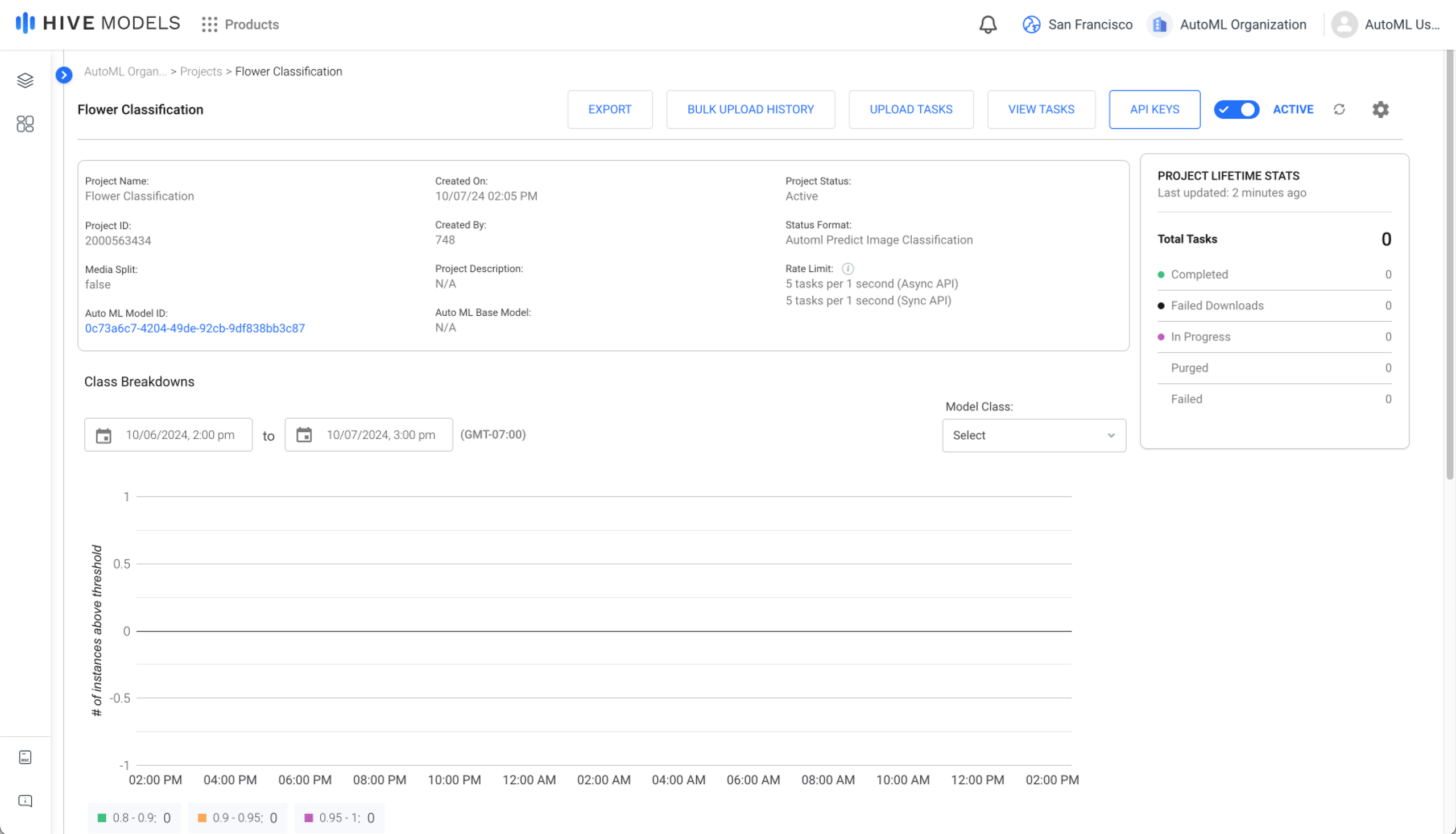The width and height of the screenshot is (1456, 834).
Task: Click the 5 tasks per 1 second (Async API) text
Action: (871, 284)
